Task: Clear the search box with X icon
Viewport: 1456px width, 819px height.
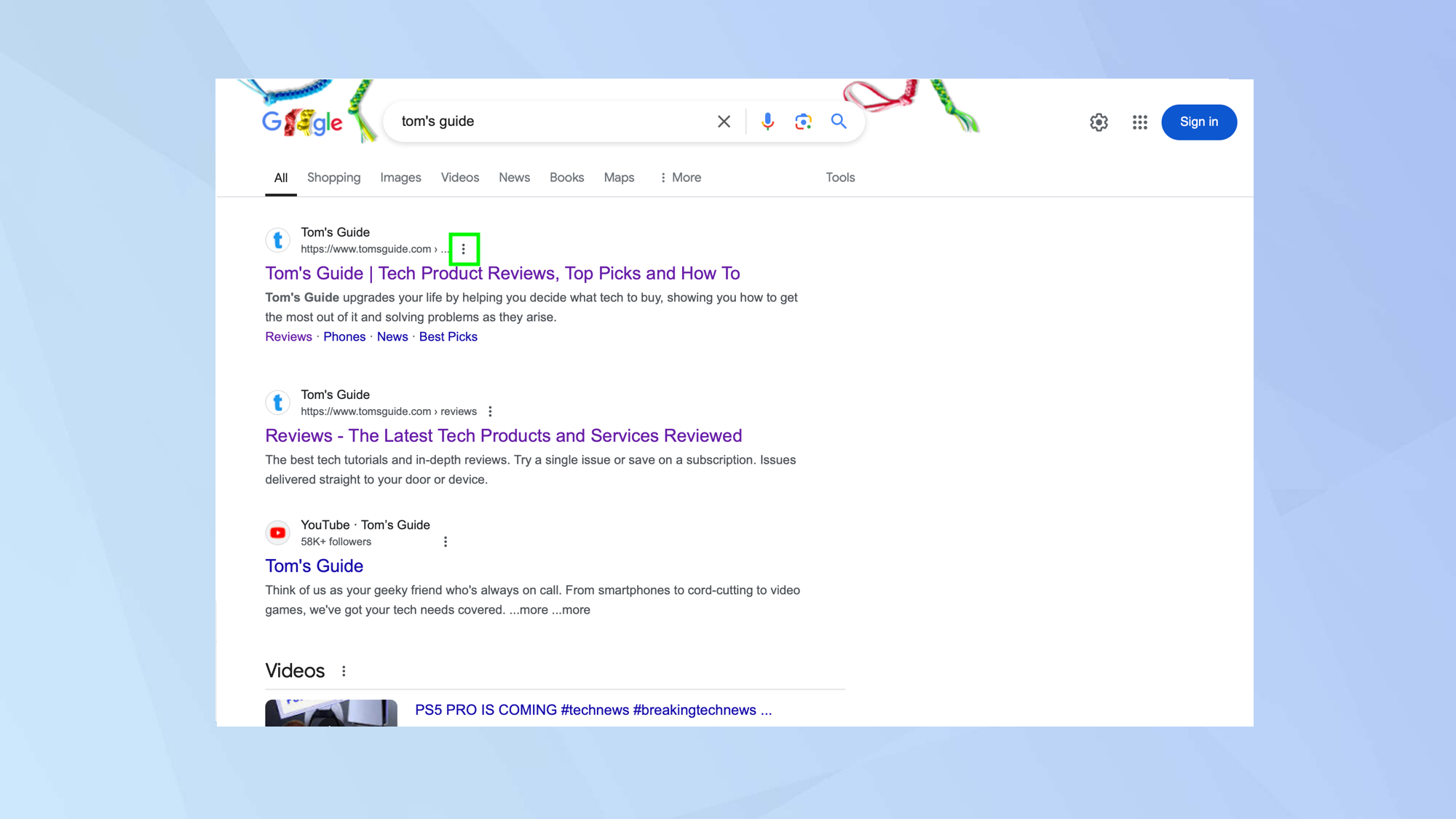Action: (724, 122)
